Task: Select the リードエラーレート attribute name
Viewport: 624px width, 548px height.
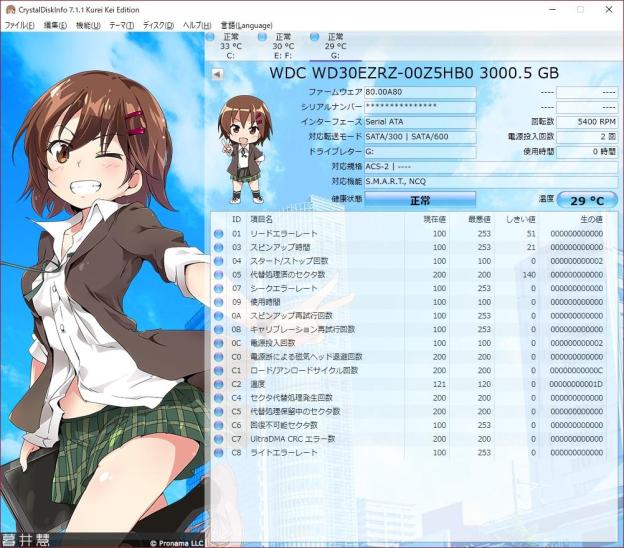Action: pyautogui.click(x=284, y=234)
